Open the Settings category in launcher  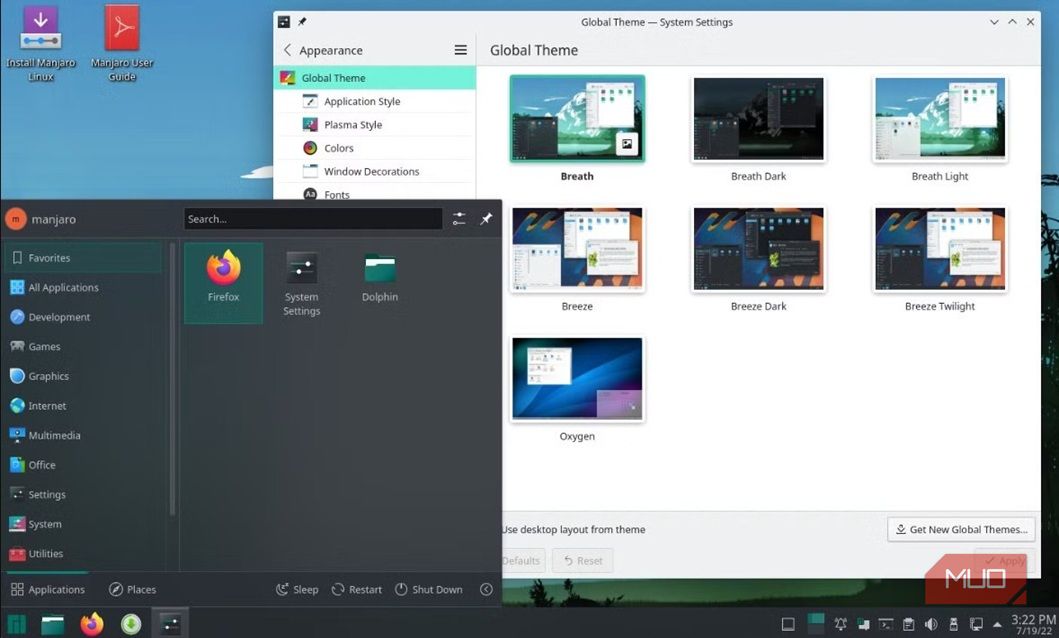tap(84, 494)
